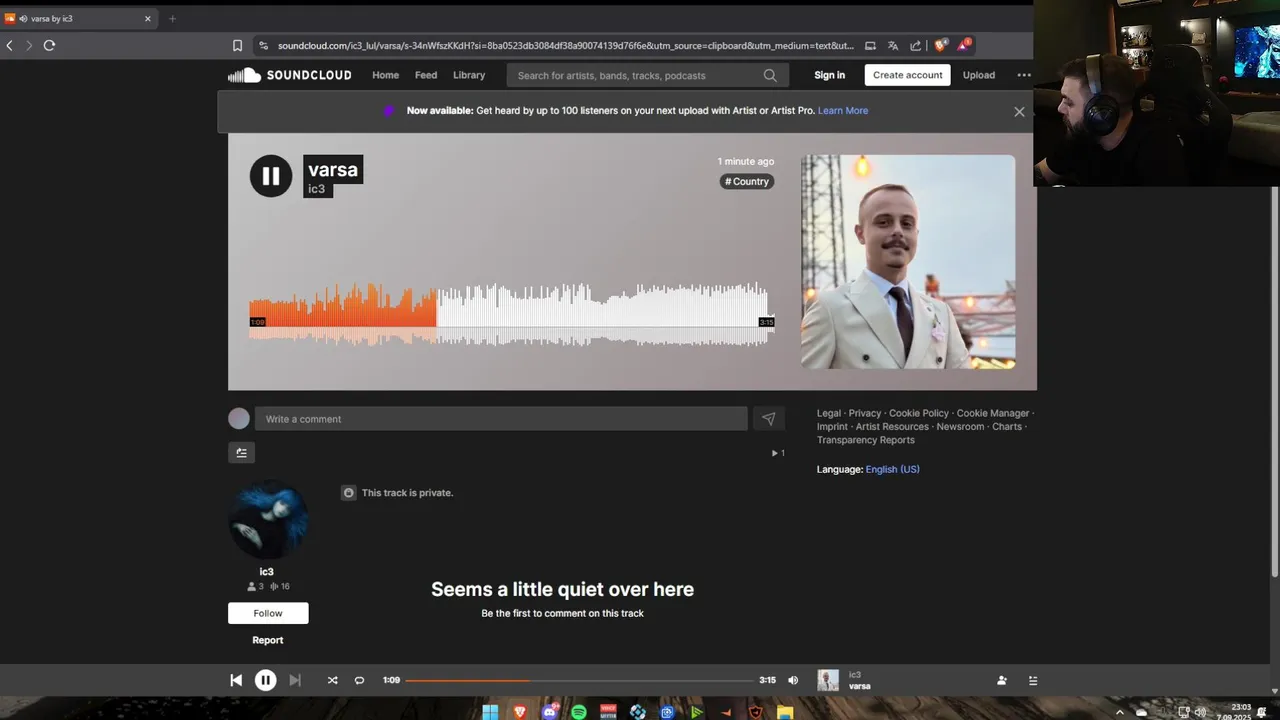Click the Upload link
This screenshot has width=1280, height=720.
(x=979, y=75)
